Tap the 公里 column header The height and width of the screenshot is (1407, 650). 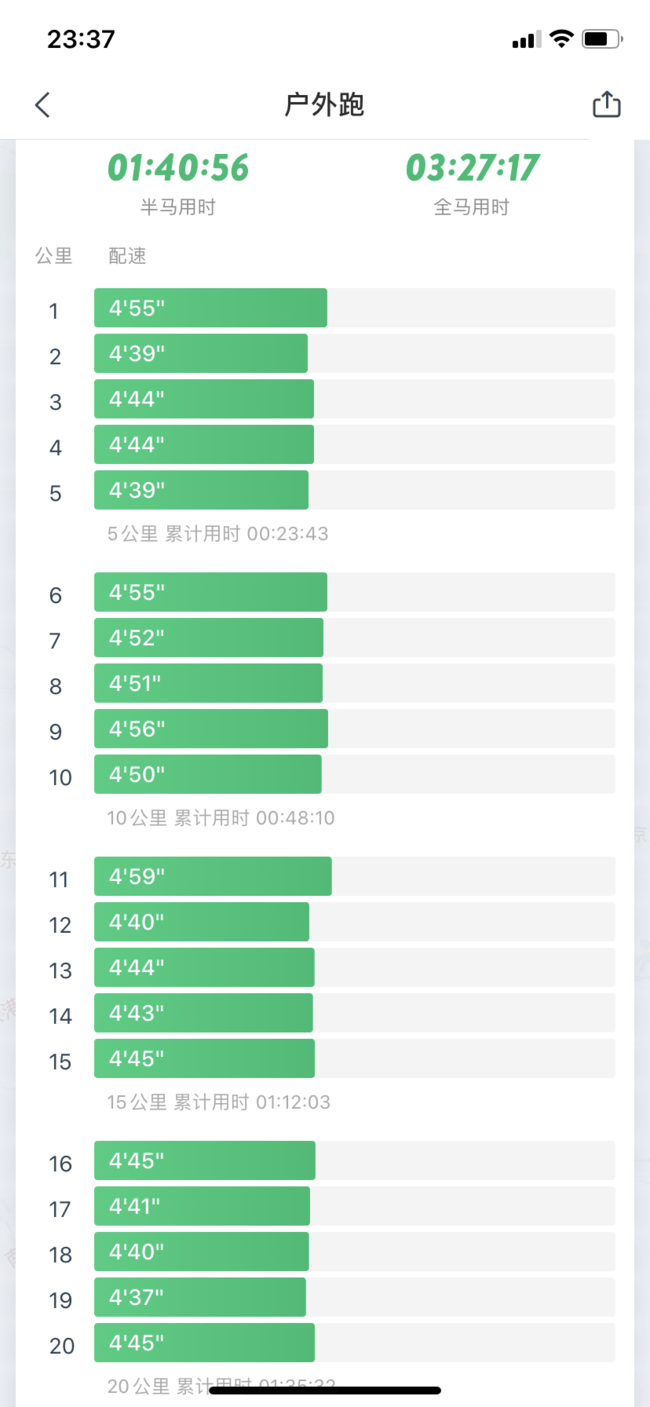(x=54, y=256)
